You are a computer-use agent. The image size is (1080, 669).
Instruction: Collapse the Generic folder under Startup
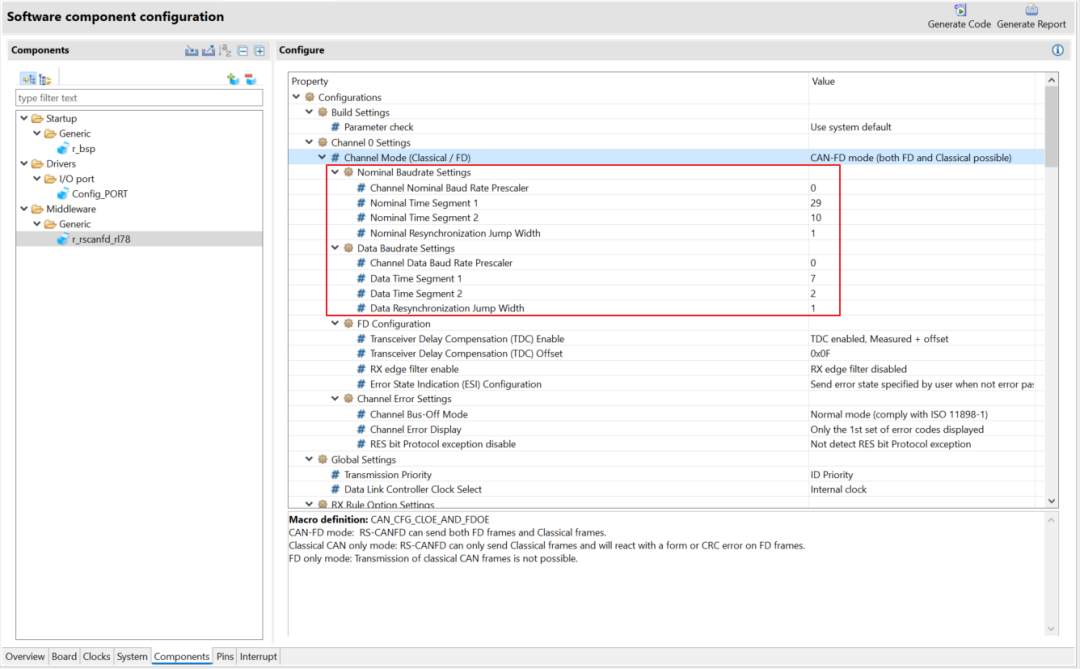point(37,134)
